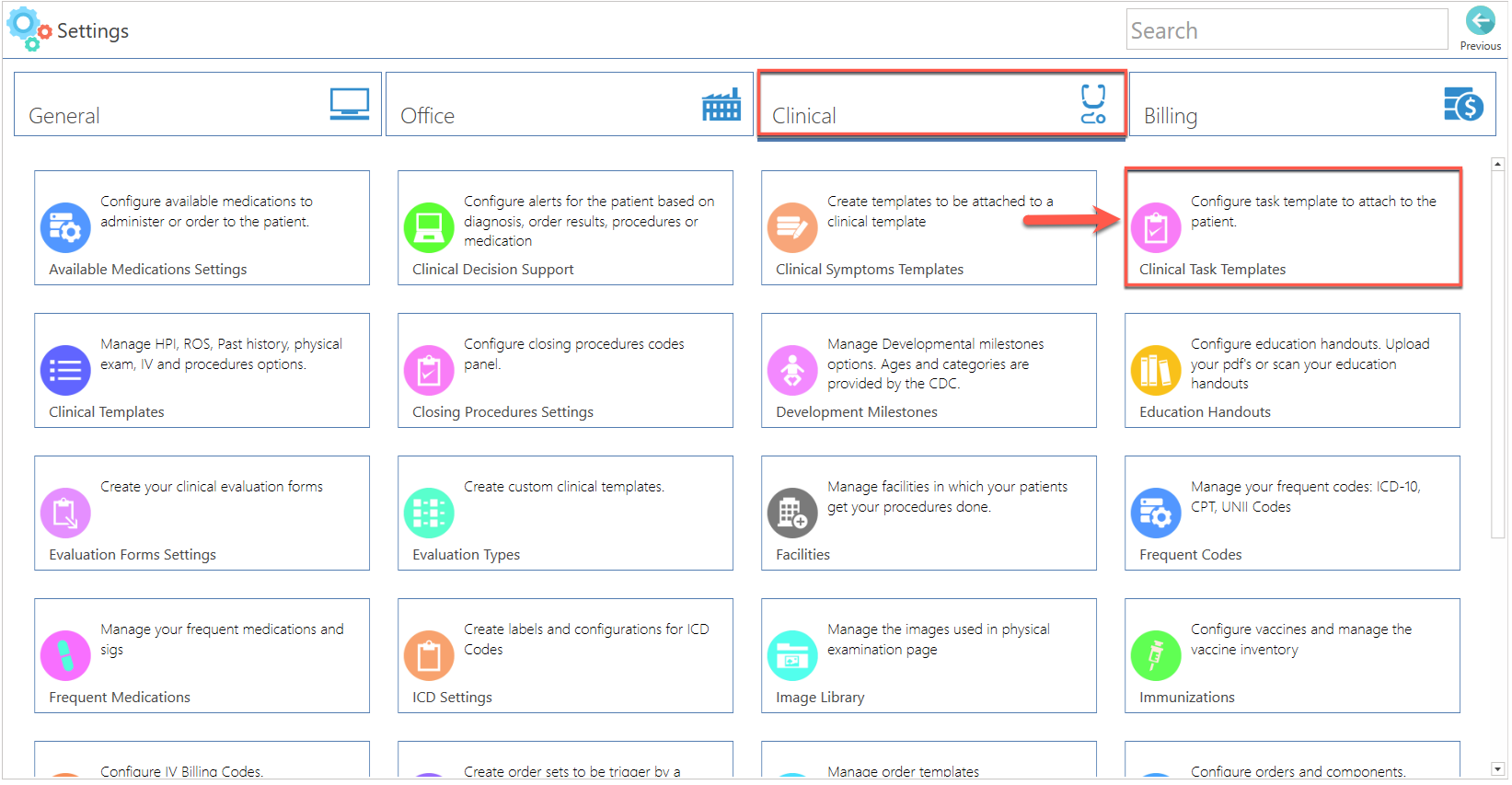This screenshot has height=785, width=1512.
Task: Go back with the Previous arrow button
Action: (x=1480, y=20)
